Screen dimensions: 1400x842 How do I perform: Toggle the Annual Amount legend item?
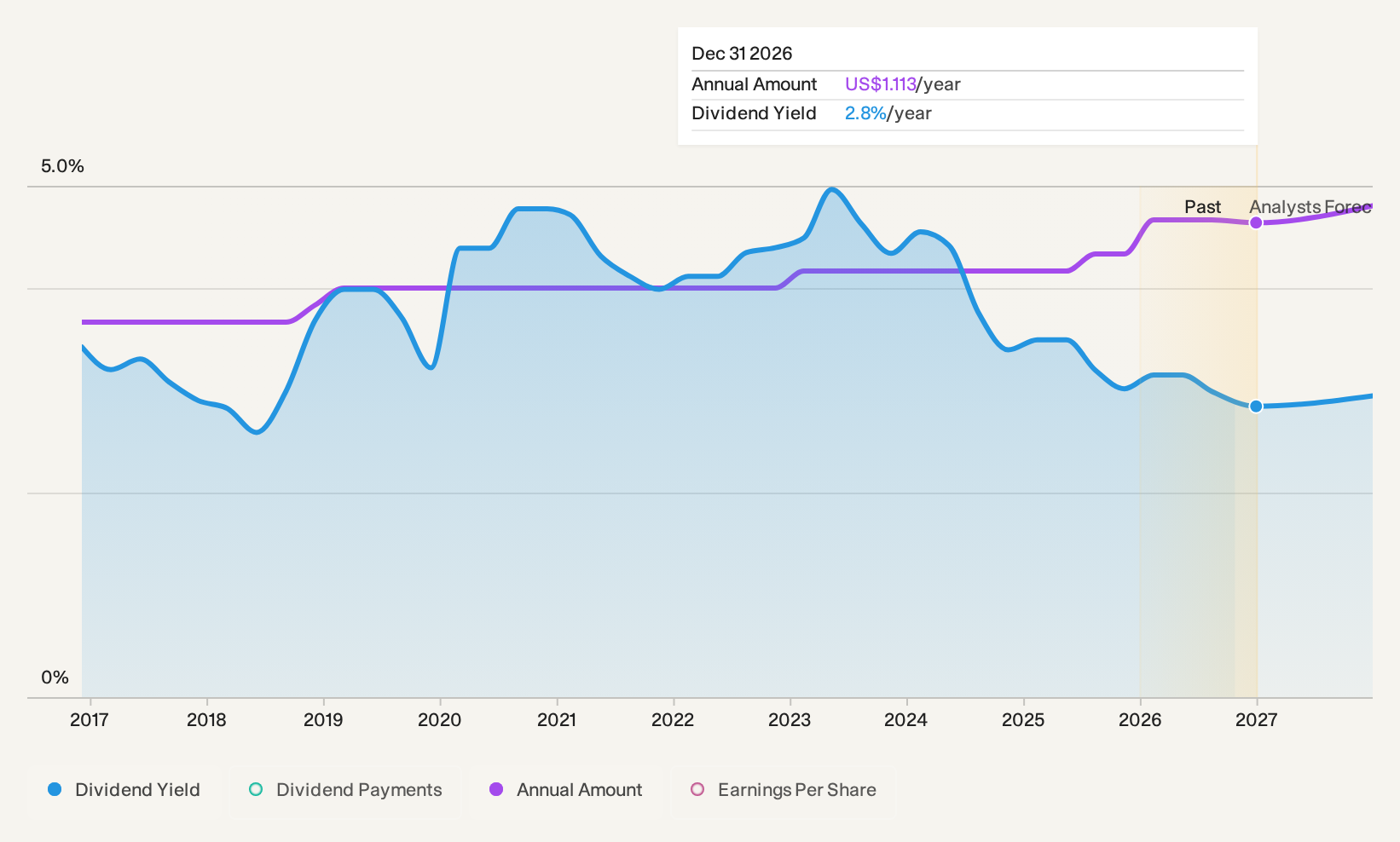566,790
